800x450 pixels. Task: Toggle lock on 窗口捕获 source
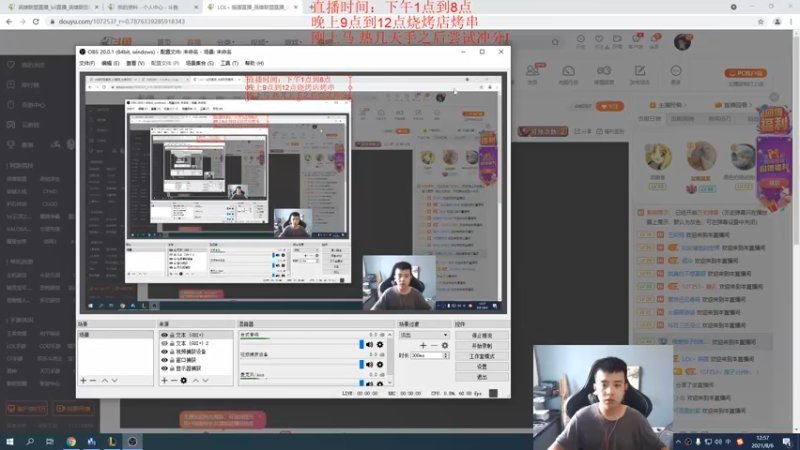point(172,360)
